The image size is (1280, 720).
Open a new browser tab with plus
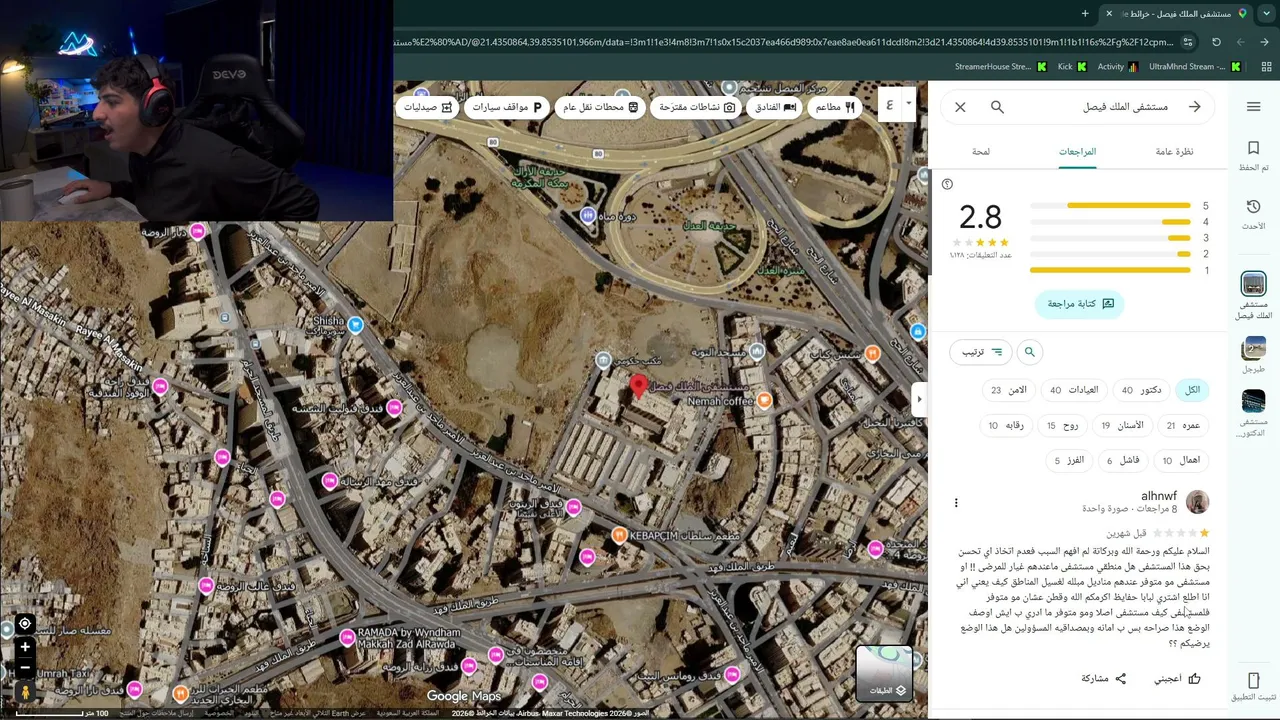1085,13
